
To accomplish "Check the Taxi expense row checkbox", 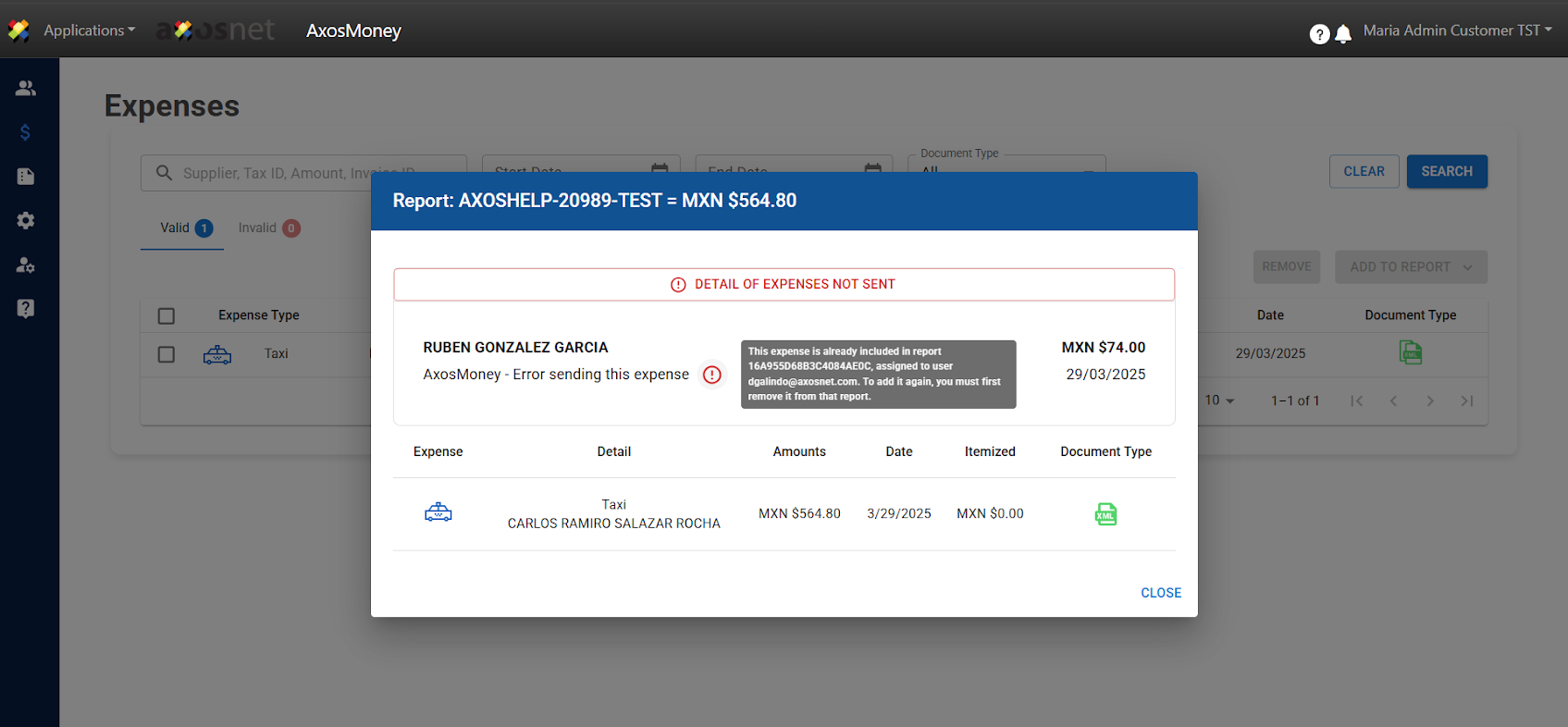I will 167,354.
